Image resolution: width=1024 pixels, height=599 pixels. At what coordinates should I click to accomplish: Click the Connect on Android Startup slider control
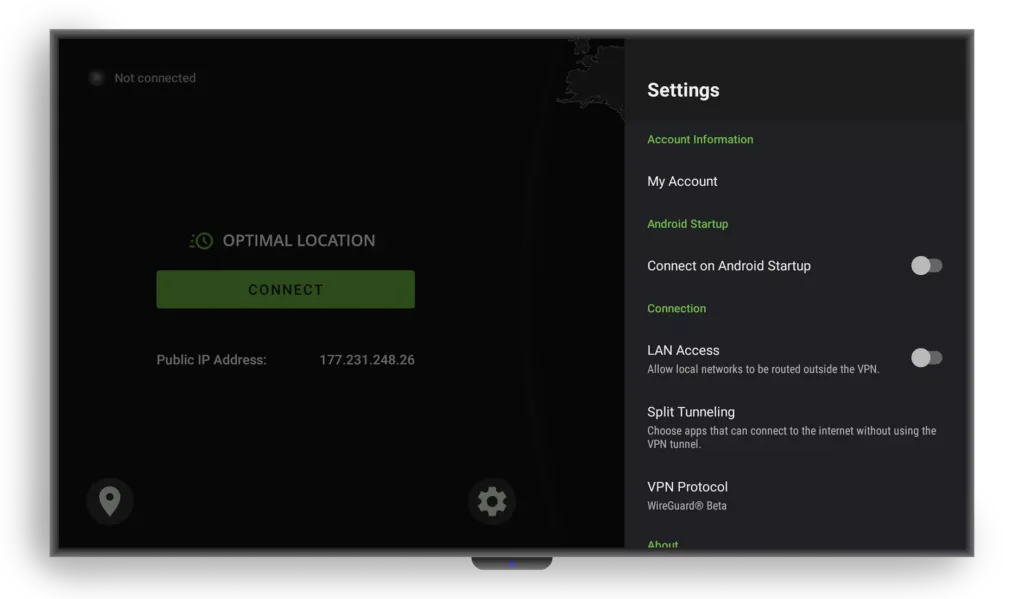[x=926, y=265]
